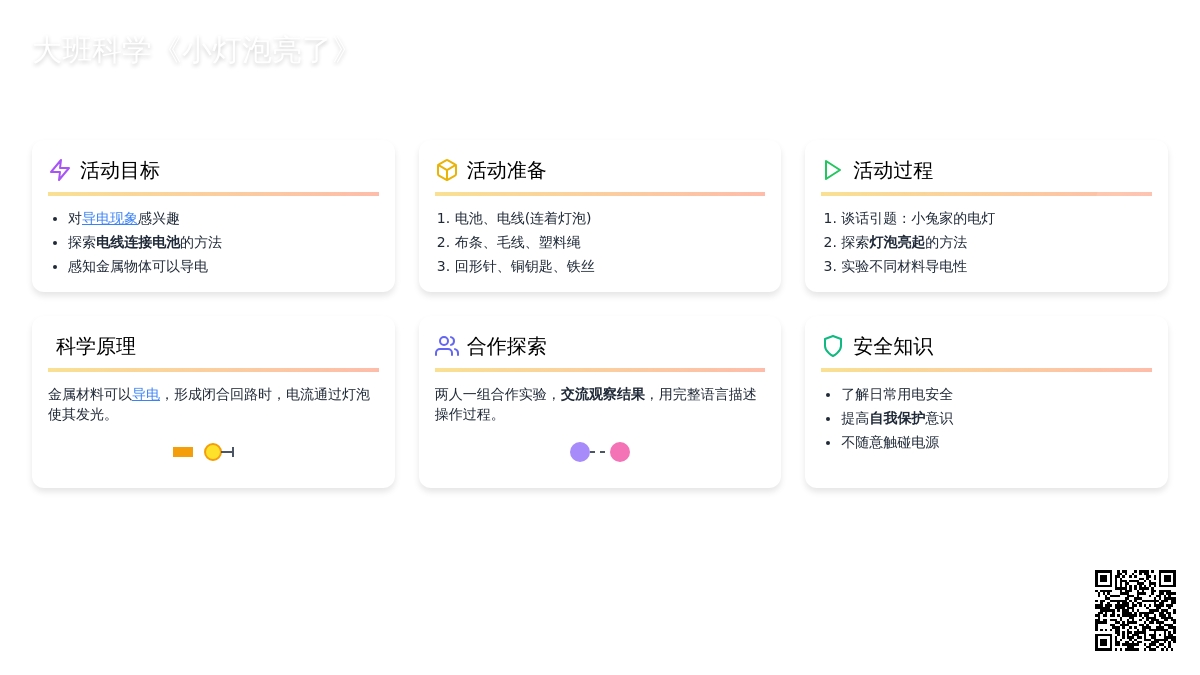Select the people icon next to 合作探索

tap(447, 346)
